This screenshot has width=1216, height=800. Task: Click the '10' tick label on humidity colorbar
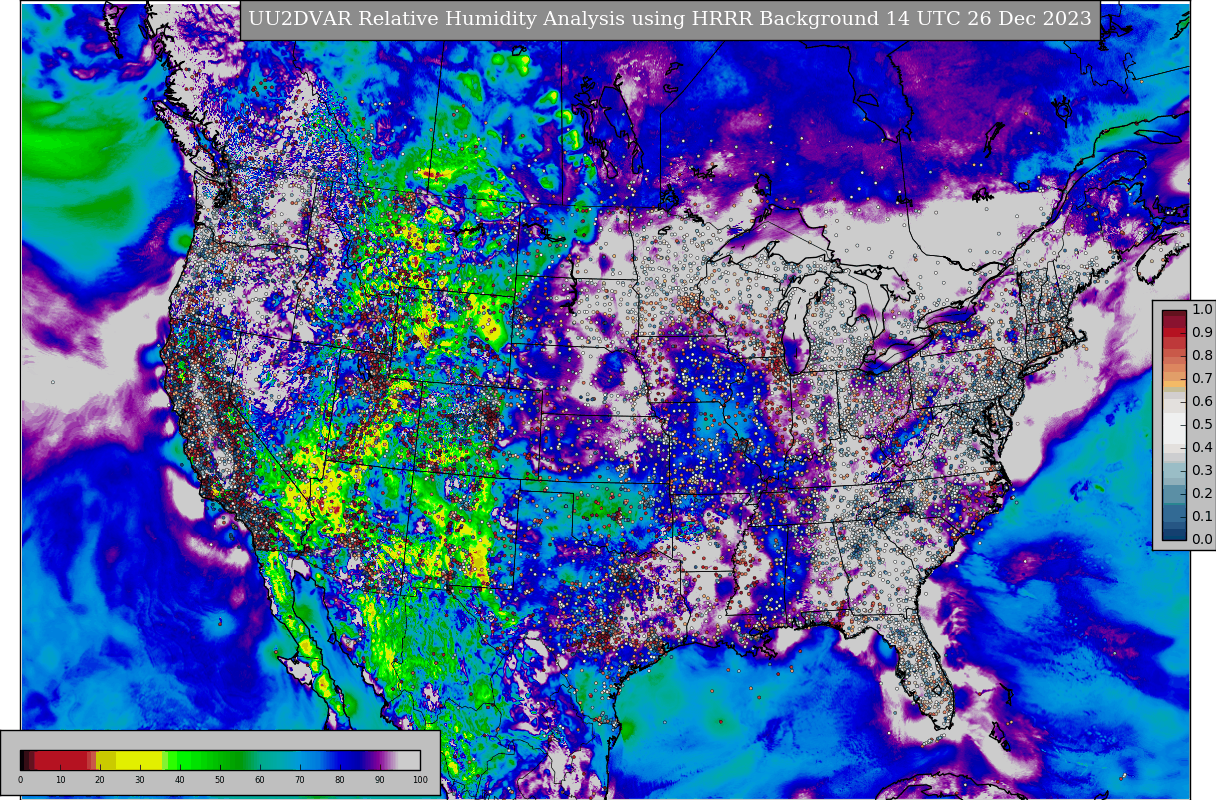[x=60, y=780]
